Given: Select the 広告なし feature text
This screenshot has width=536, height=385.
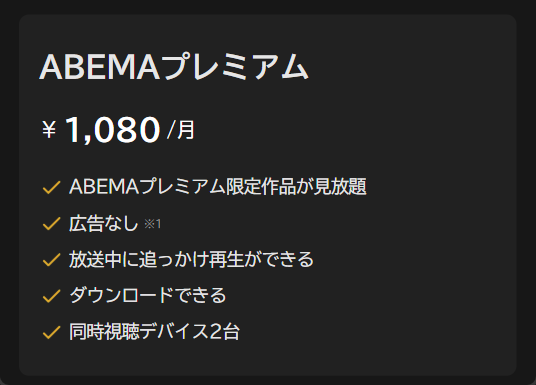Looking at the screenshot, I should [104, 224].
